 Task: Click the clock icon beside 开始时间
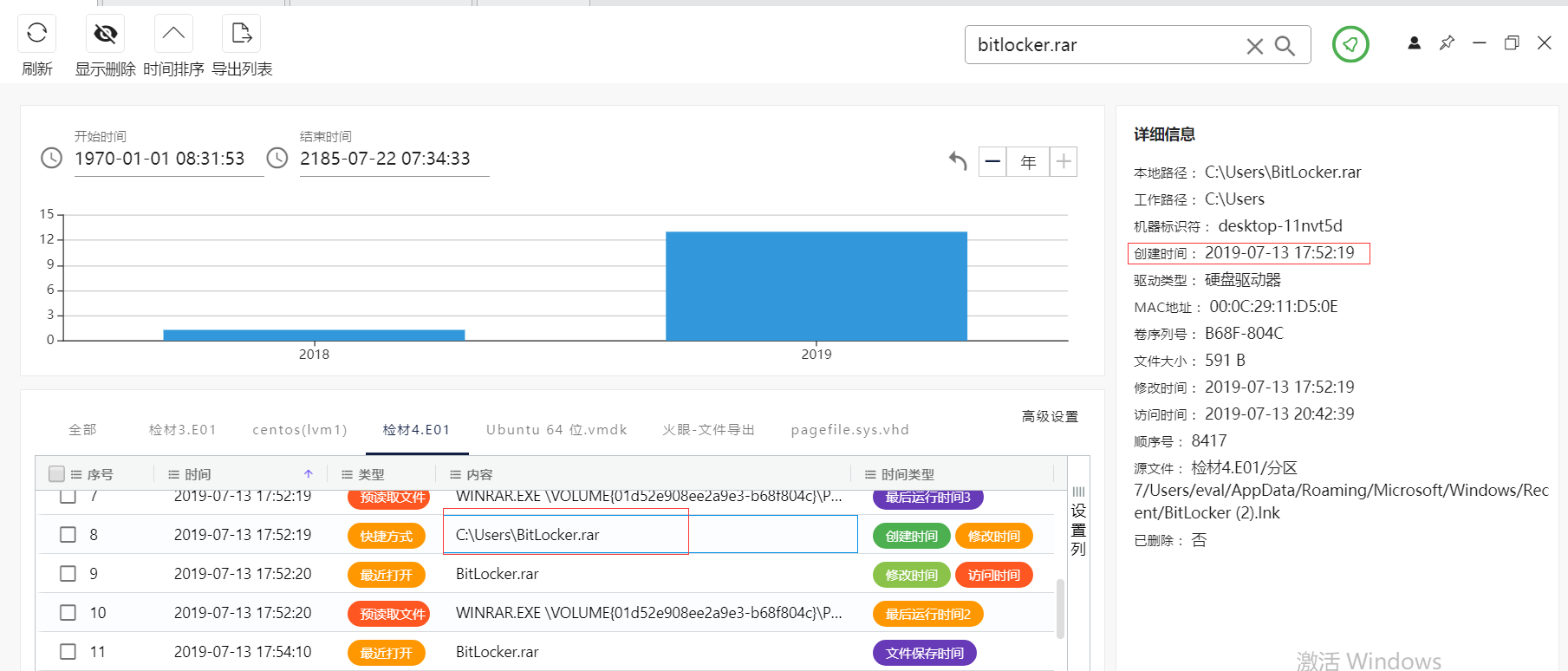(x=52, y=158)
